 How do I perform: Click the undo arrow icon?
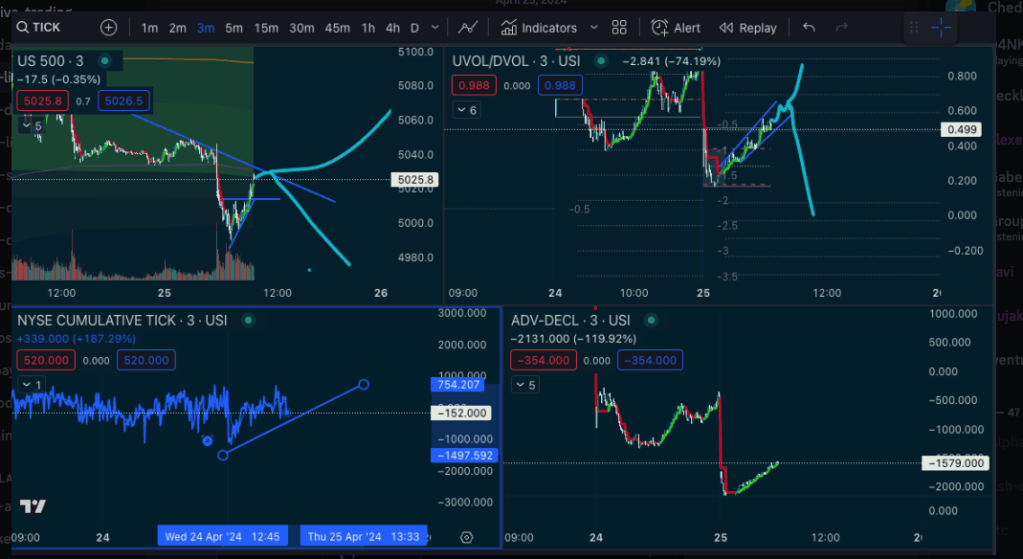click(x=809, y=28)
